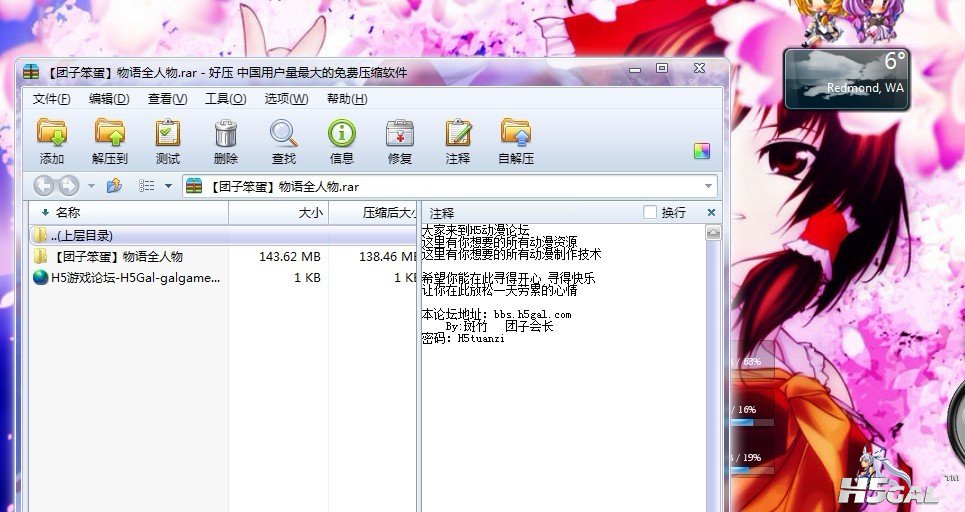Open the colorful skin icon on toolbar
Image resolution: width=965 pixels, height=512 pixels.
[702, 151]
